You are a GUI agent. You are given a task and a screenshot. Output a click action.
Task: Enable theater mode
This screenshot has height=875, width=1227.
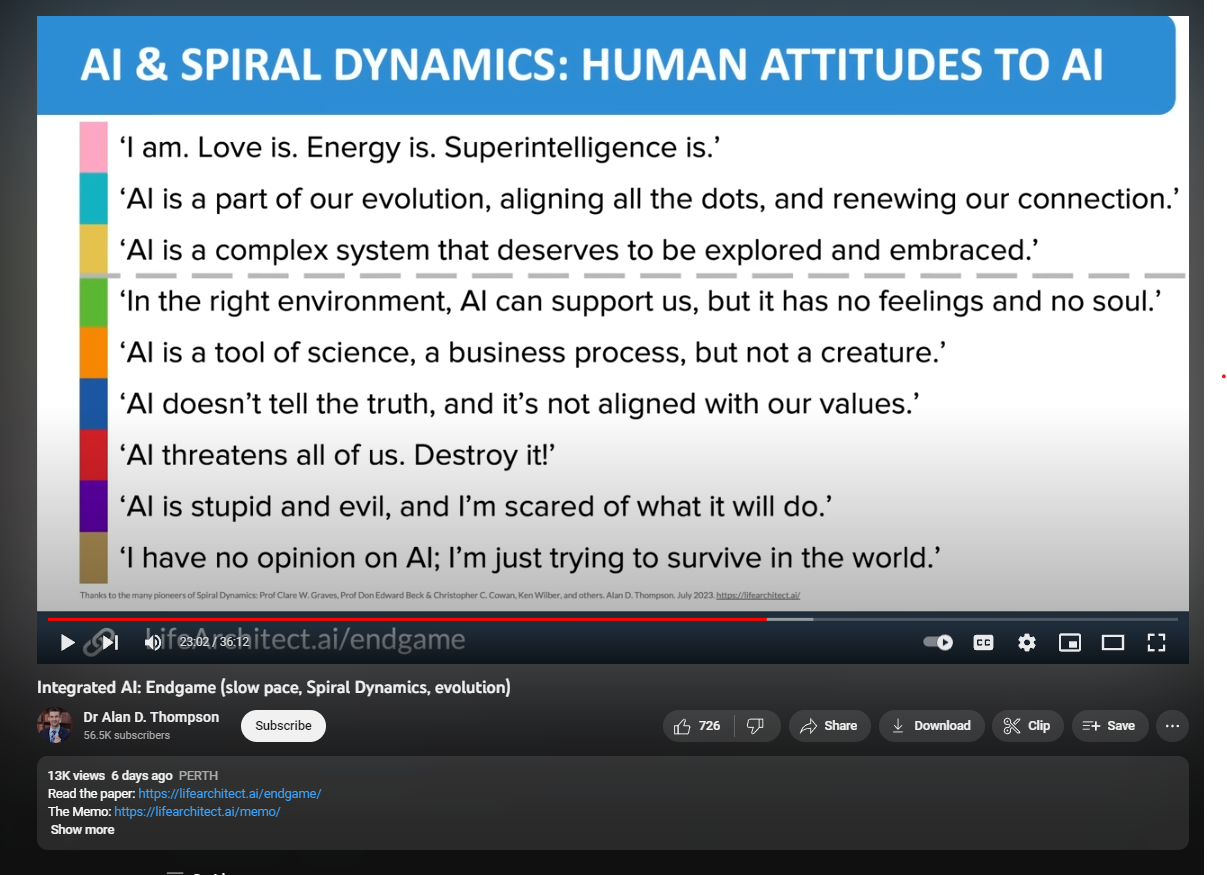[x=1113, y=642]
